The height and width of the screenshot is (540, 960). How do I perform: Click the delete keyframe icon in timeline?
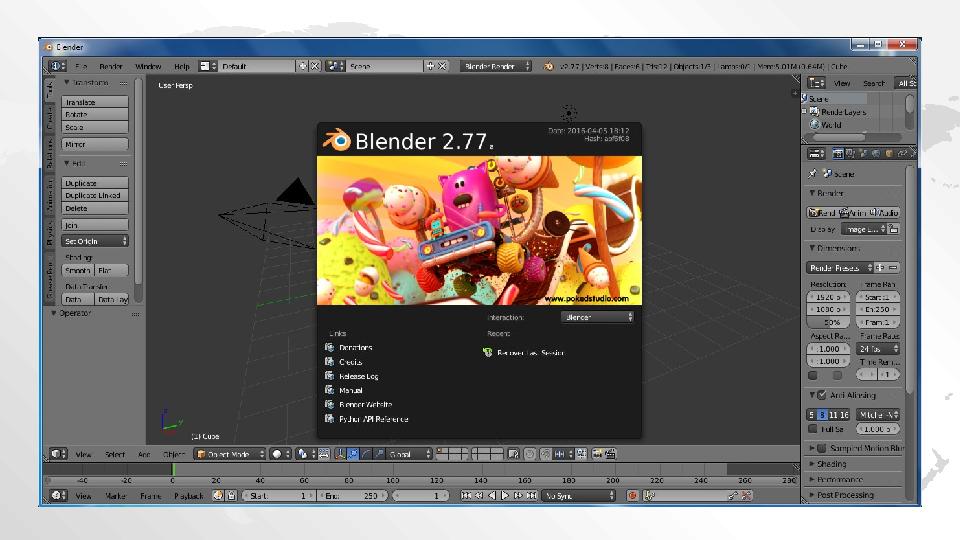tap(746, 495)
